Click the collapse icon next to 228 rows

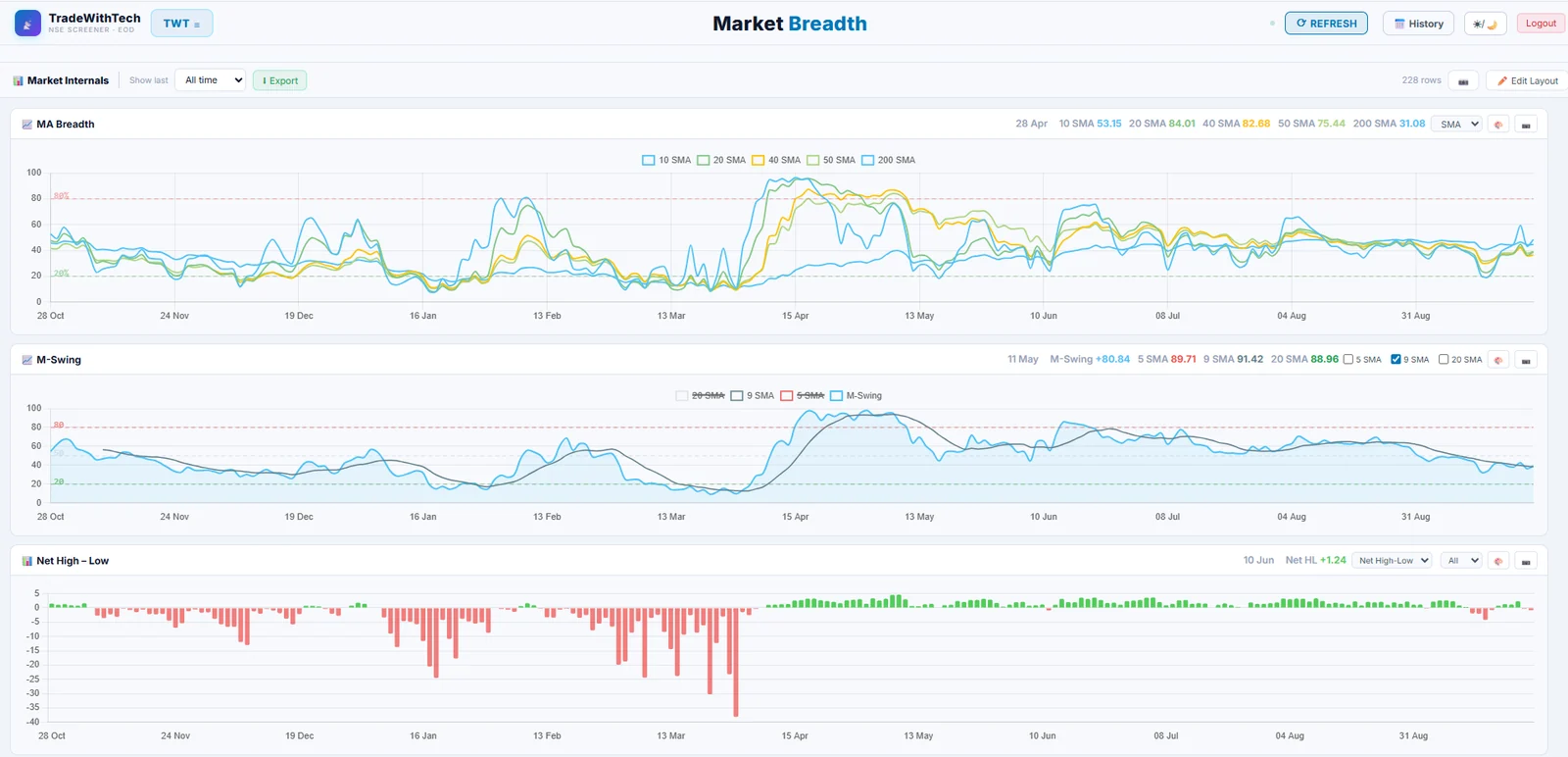1463,80
